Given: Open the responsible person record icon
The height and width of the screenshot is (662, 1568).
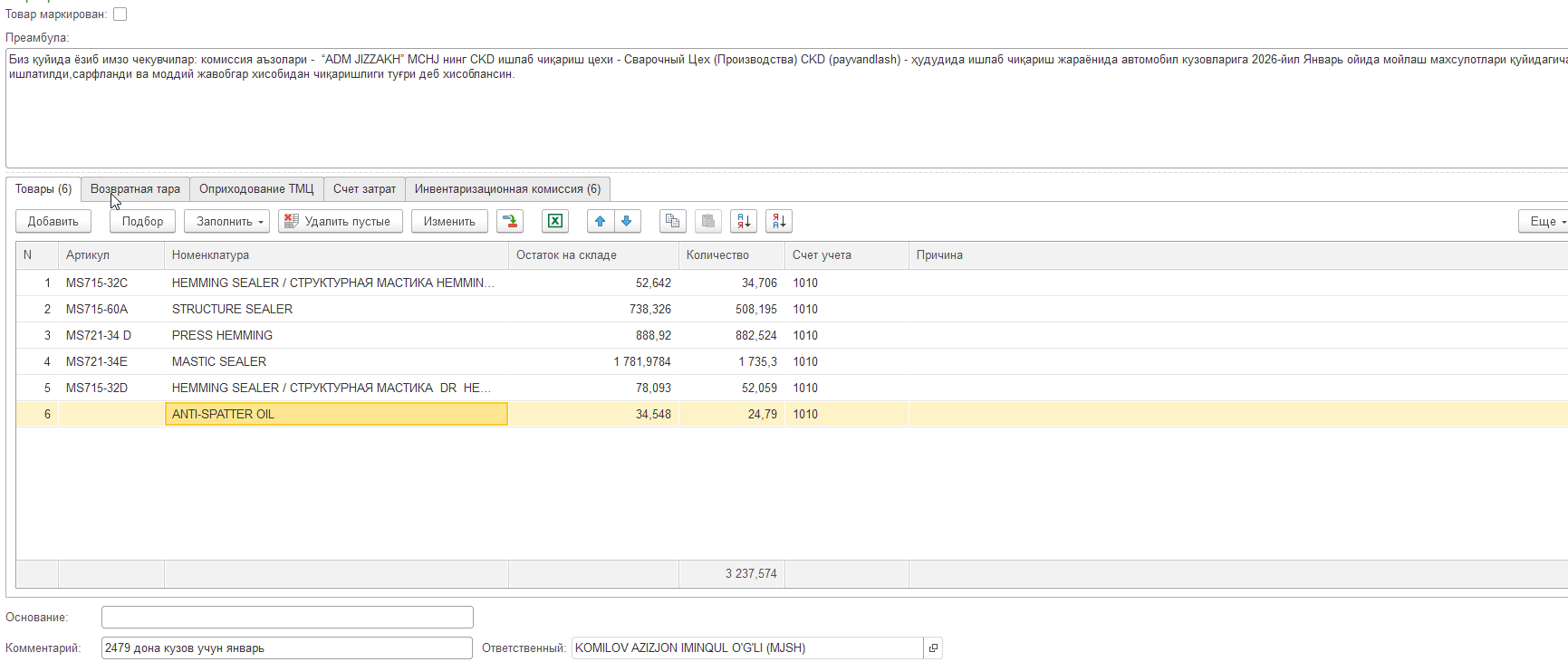Looking at the screenshot, I should coord(933,648).
